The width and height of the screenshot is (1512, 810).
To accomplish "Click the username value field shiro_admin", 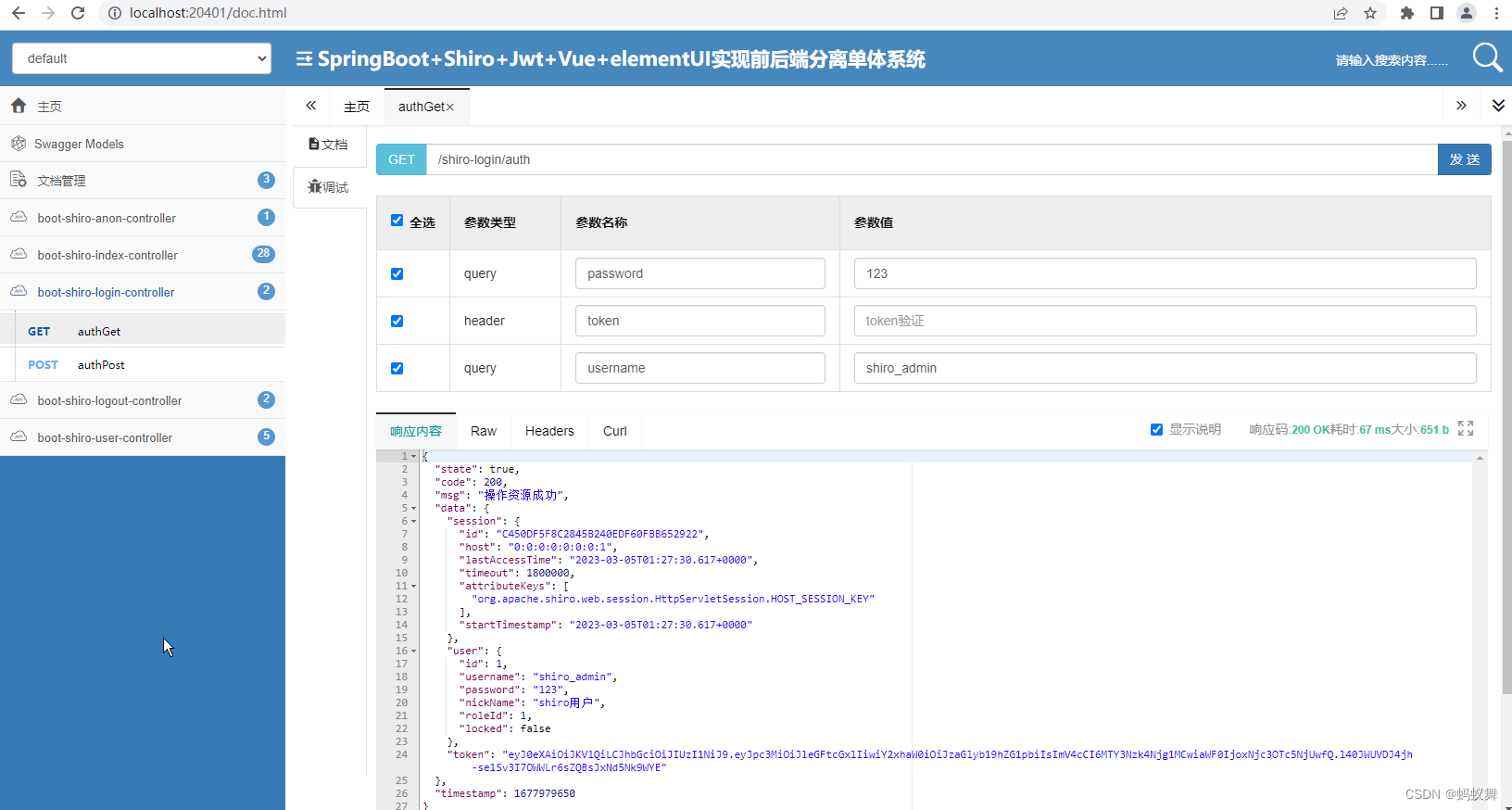I will (1165, 368).
